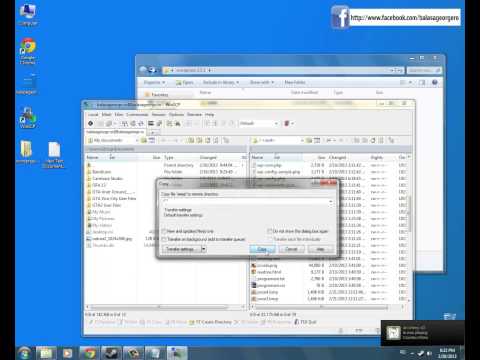The image size is (480, 360).
Task: Click F7 Create Directory in bottom bar
Action: (210, 322)
